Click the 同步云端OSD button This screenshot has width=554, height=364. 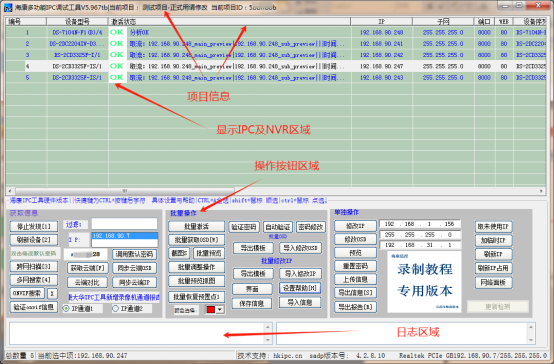point(135,268)
